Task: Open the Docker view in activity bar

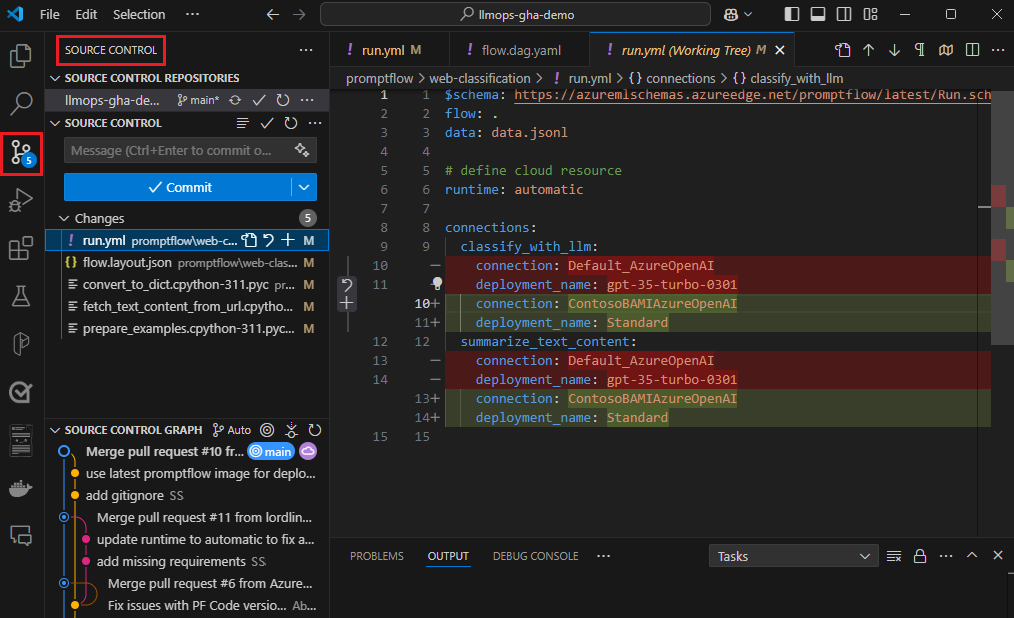Action: [x=21, y=489]
